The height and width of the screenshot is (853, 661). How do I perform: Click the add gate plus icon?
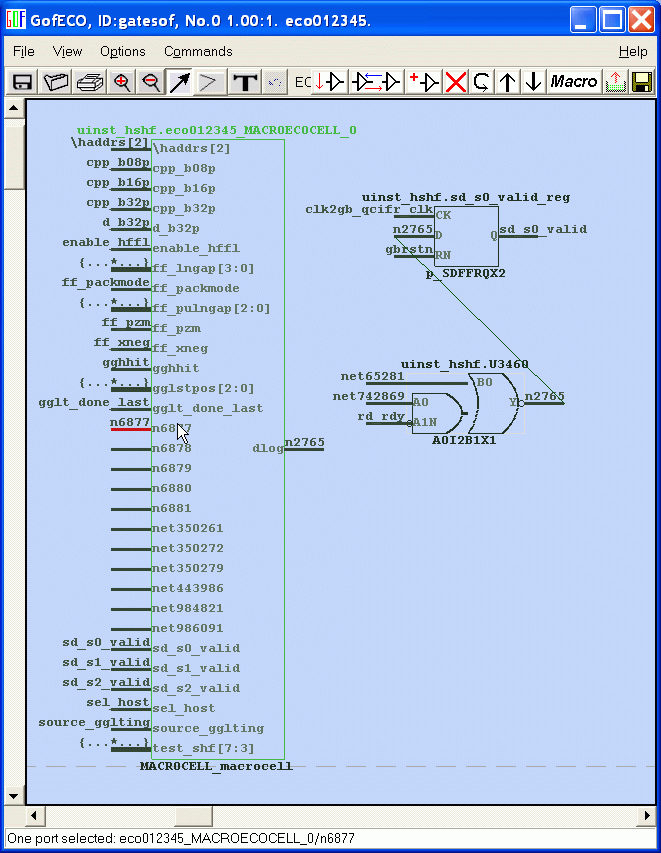[425, 82]
